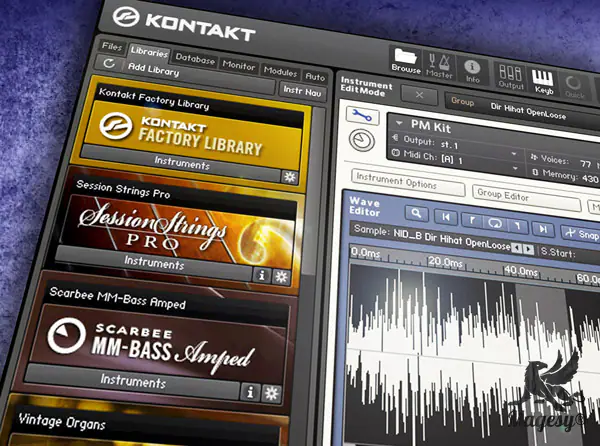This screenshot has height=446, width=600.
Task: Click the wrench edit icon
Action: pos(362,115)
